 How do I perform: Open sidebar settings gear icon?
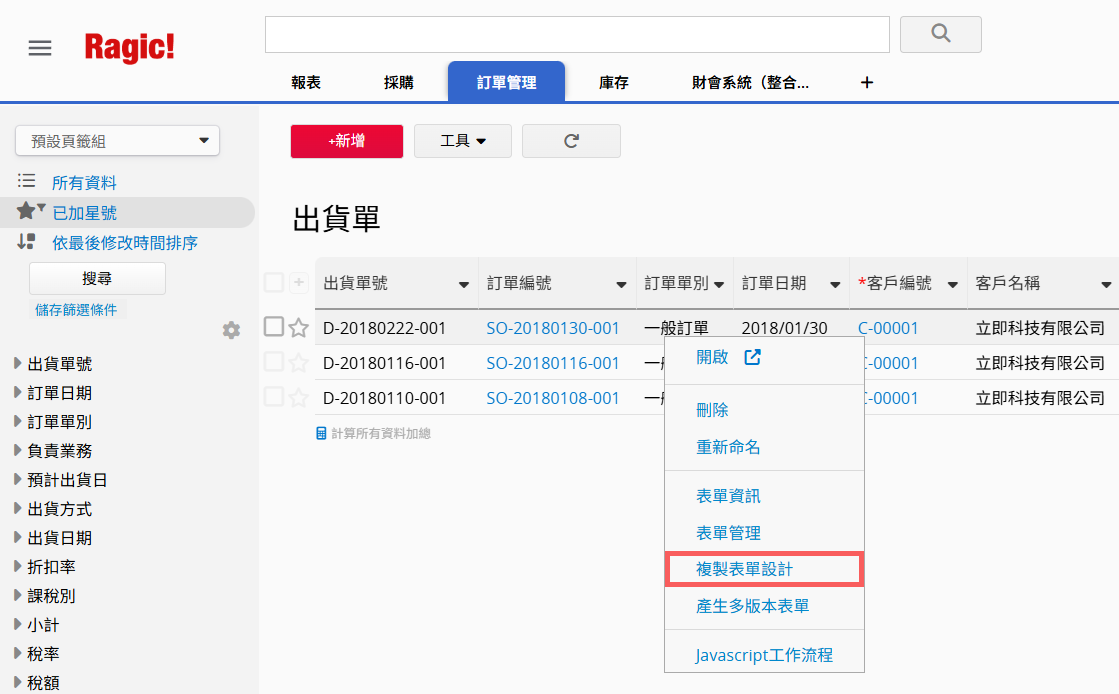click(231, 330)
